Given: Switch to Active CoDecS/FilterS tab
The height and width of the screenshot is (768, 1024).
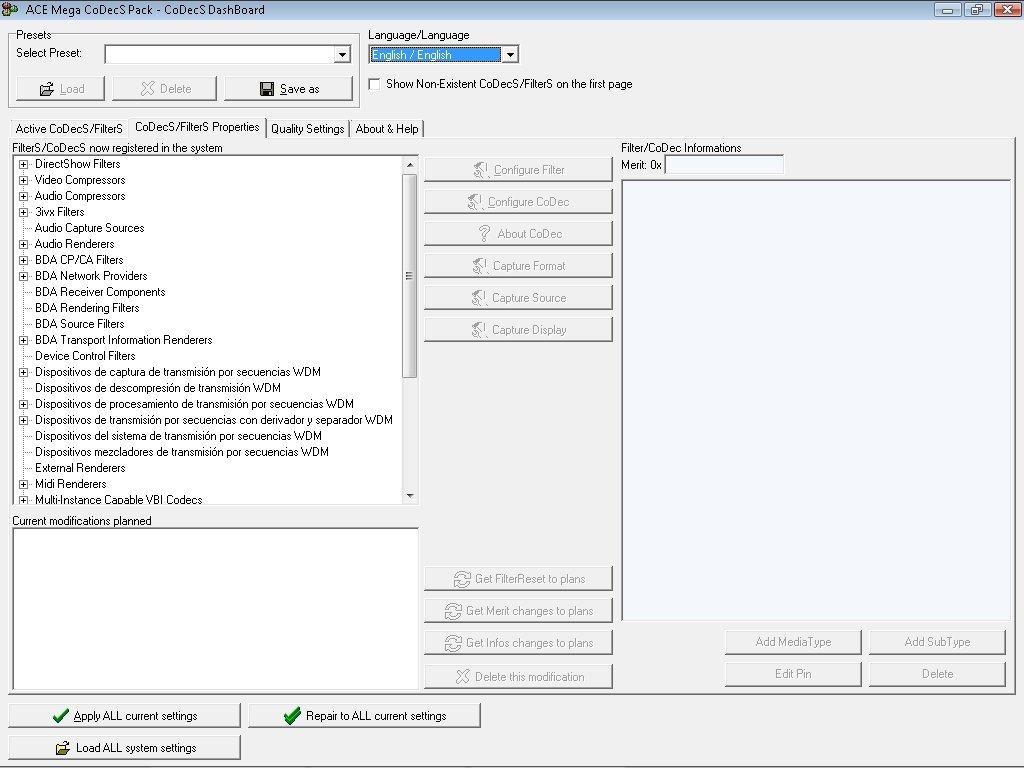Looking at the screenshot, I should 69,129.
